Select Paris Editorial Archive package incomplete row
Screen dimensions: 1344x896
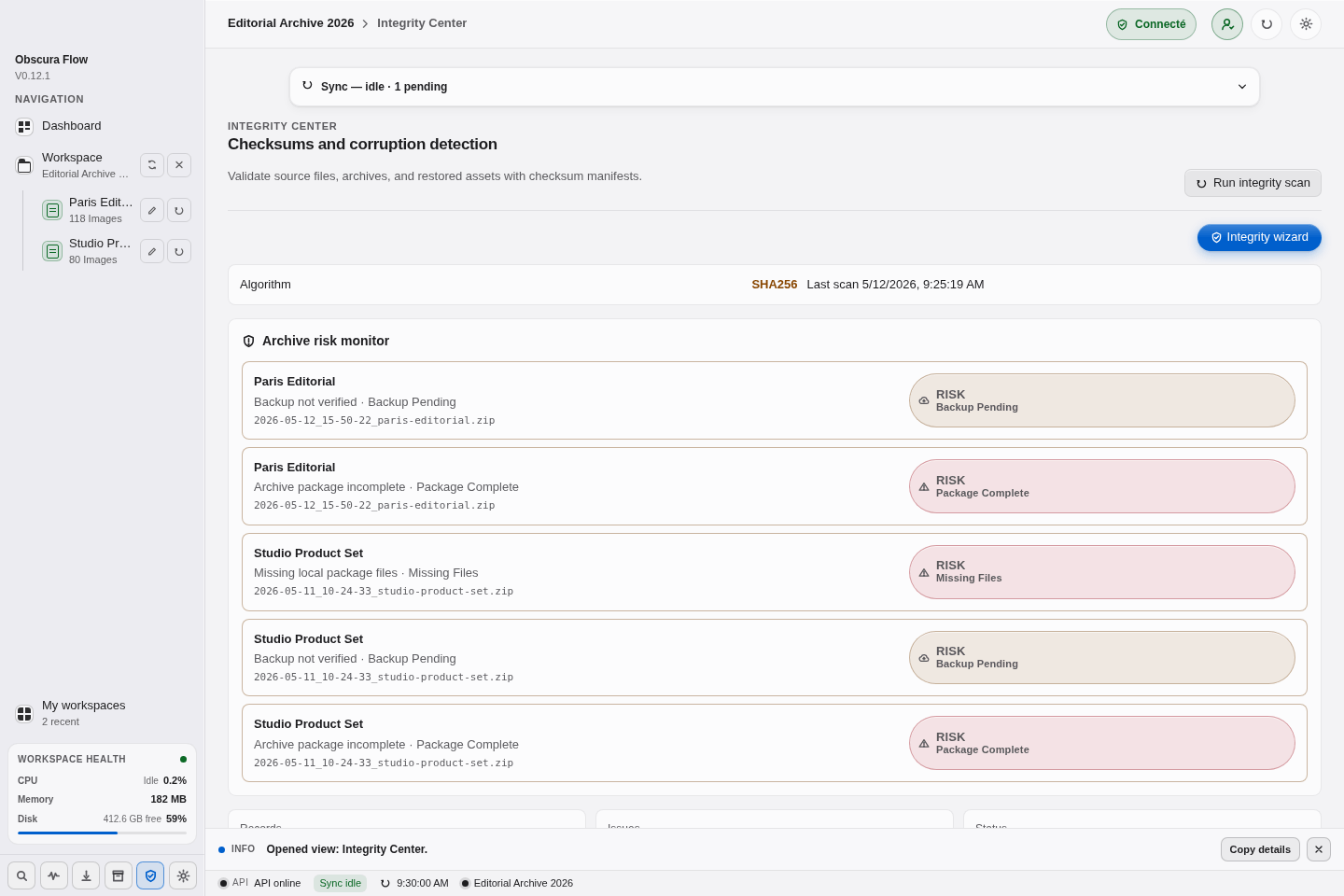(x=775, y=486)
